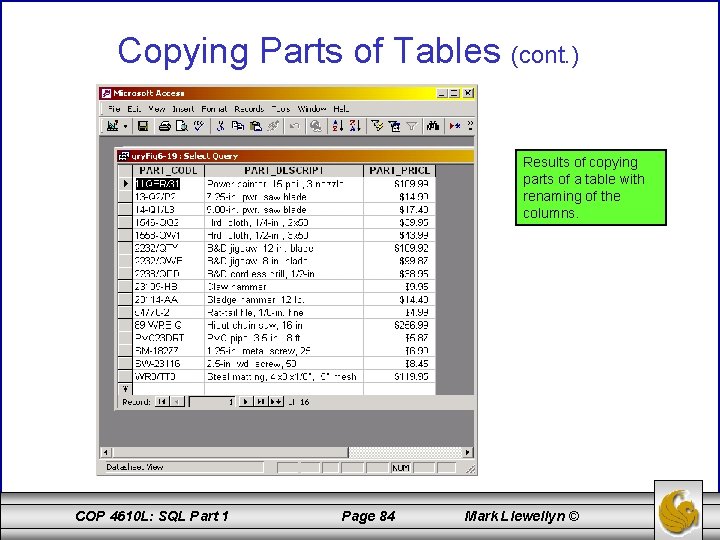The height and width of the screenshot is (540, 720).
Task: Open the Tools menu
Action: point(281,109)
